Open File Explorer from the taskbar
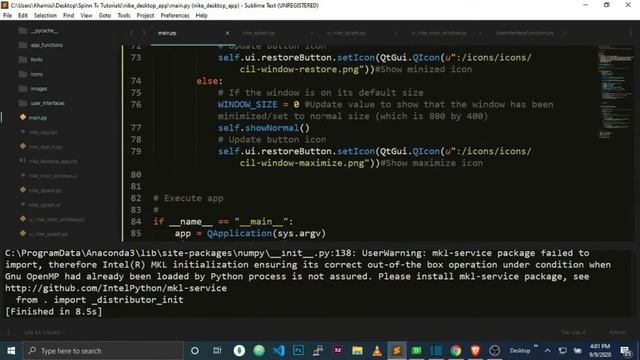 tap(358, 351)
